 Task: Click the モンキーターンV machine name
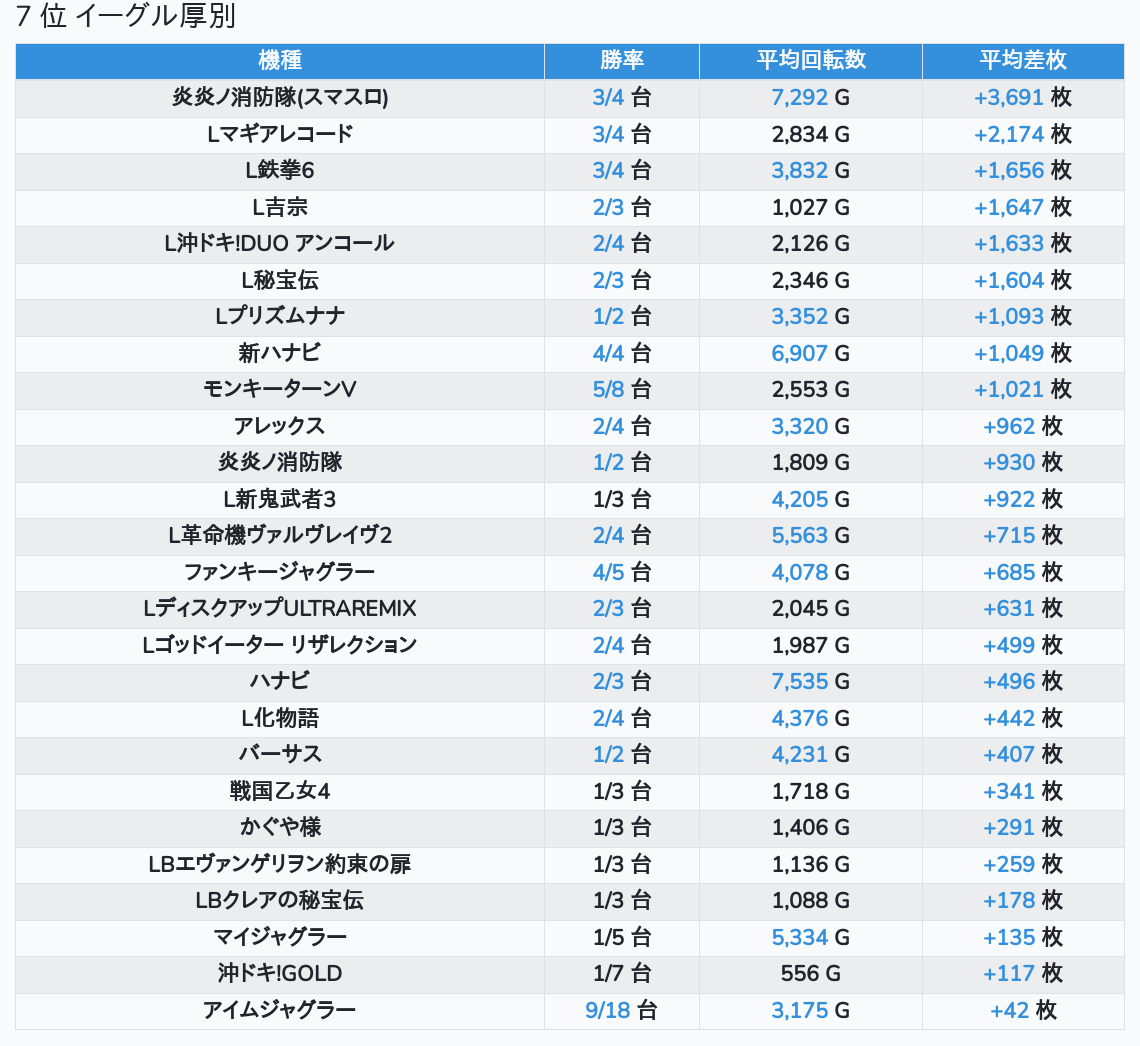click(x=279, y=390)
